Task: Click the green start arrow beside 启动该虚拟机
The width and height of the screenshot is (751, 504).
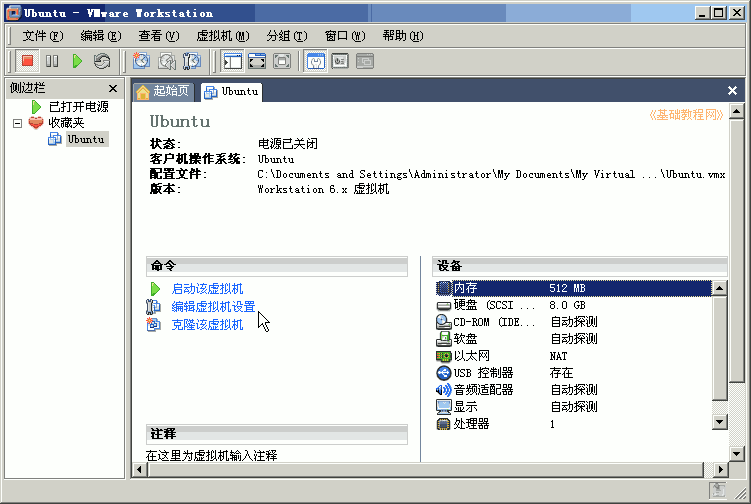Action: pyautogui.click(x=155, y=288)
